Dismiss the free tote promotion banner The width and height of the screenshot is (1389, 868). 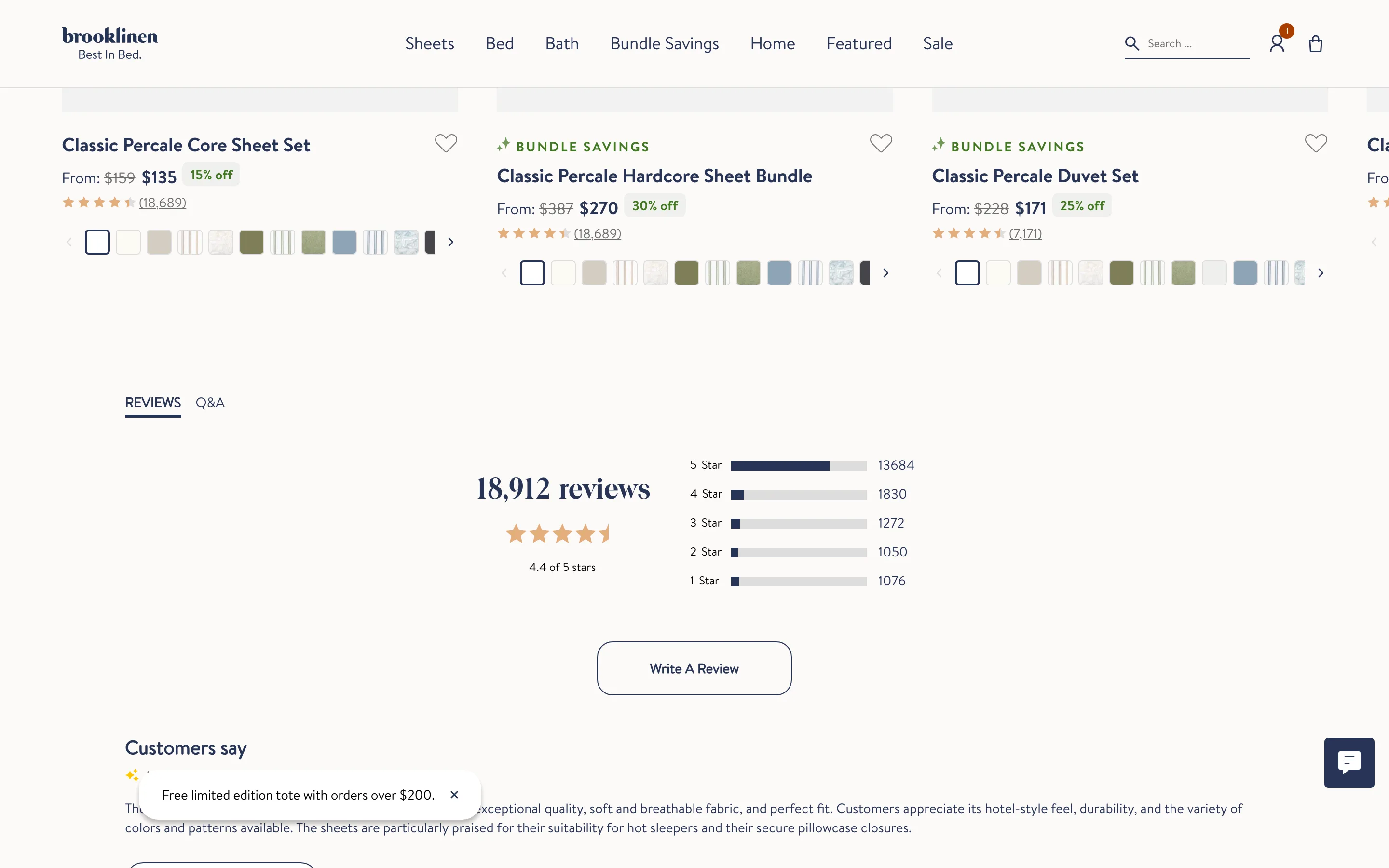pyautogui.click(x=454, y=795)
